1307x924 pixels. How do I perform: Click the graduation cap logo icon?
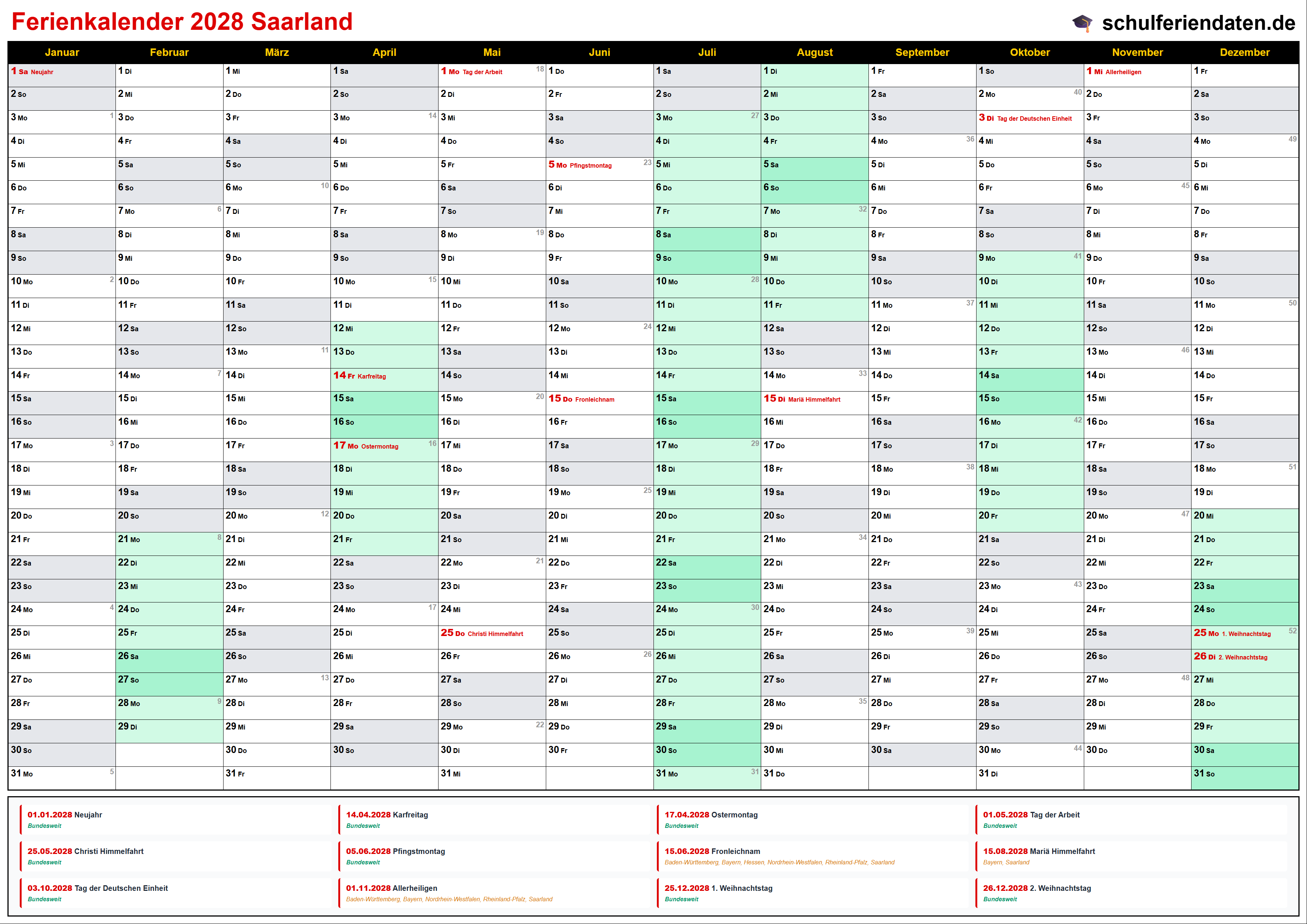click(x=1082, y=23)
